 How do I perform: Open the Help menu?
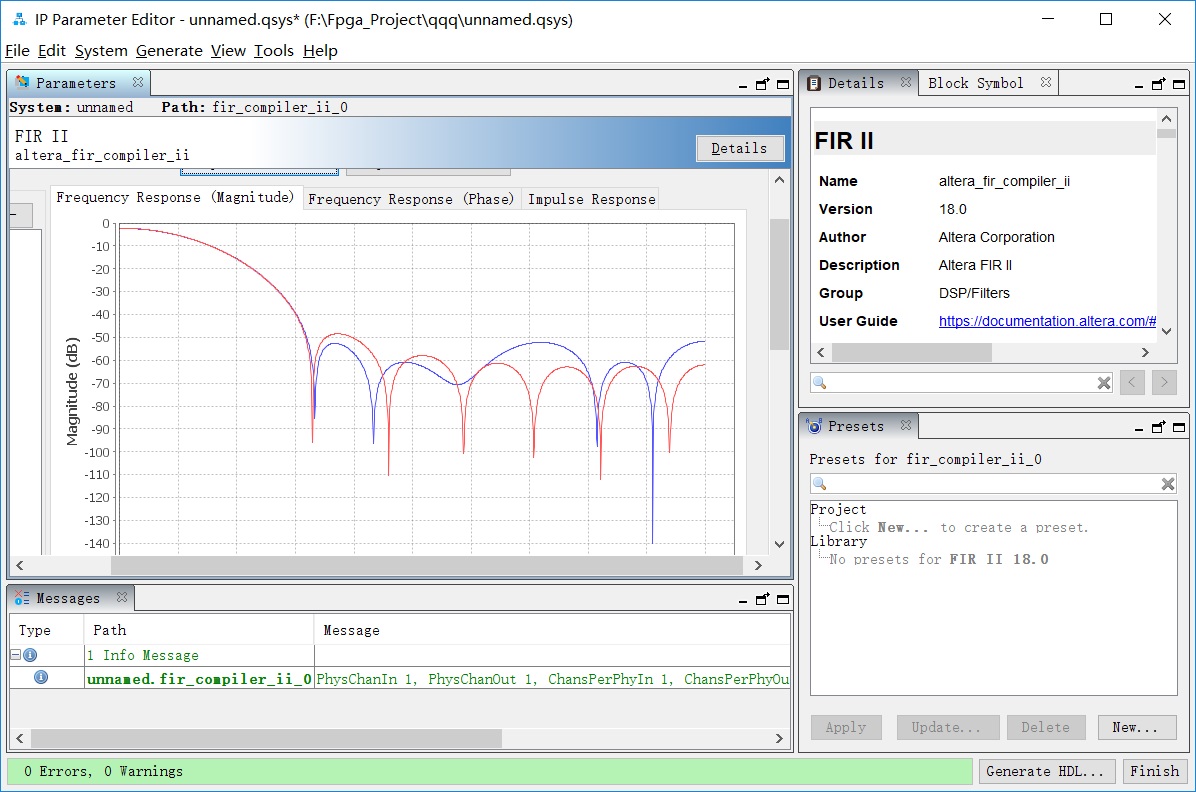coord(320,50)
